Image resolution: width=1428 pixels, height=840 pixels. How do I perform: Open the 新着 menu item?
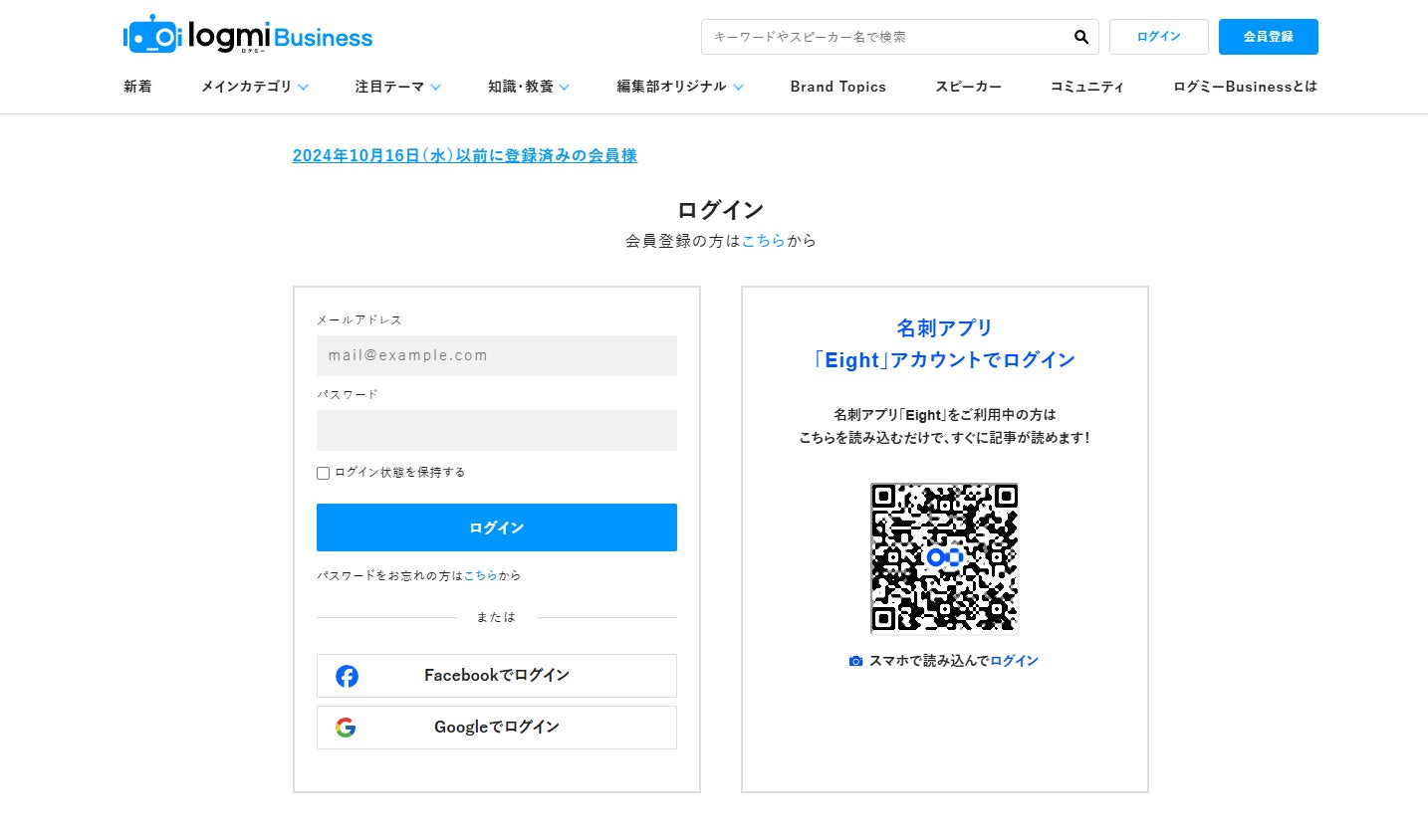137,87
